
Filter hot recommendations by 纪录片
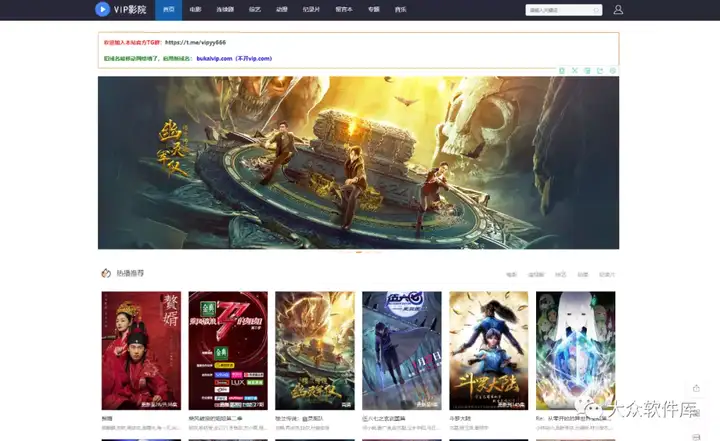click(x=607, y=274)
